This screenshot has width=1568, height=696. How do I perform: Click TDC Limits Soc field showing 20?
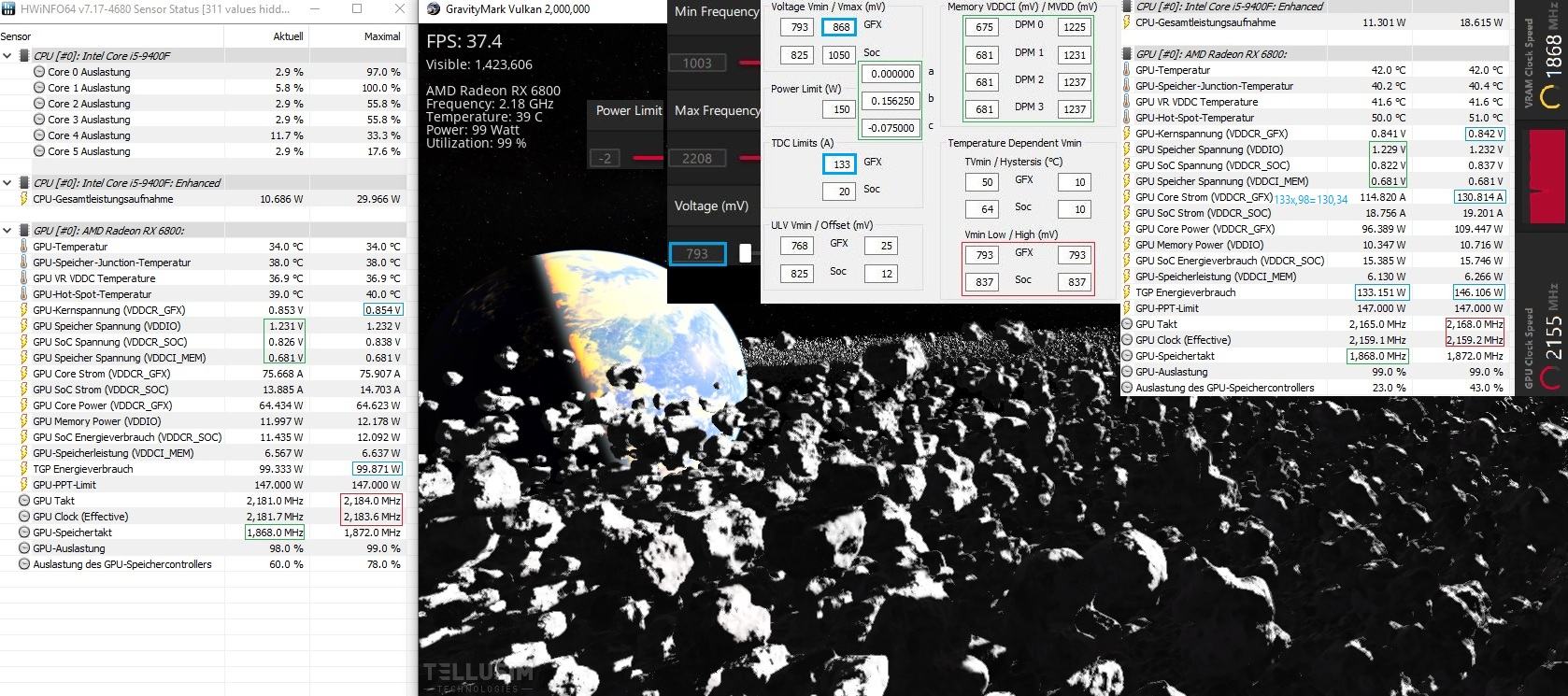tap(841, 192)
